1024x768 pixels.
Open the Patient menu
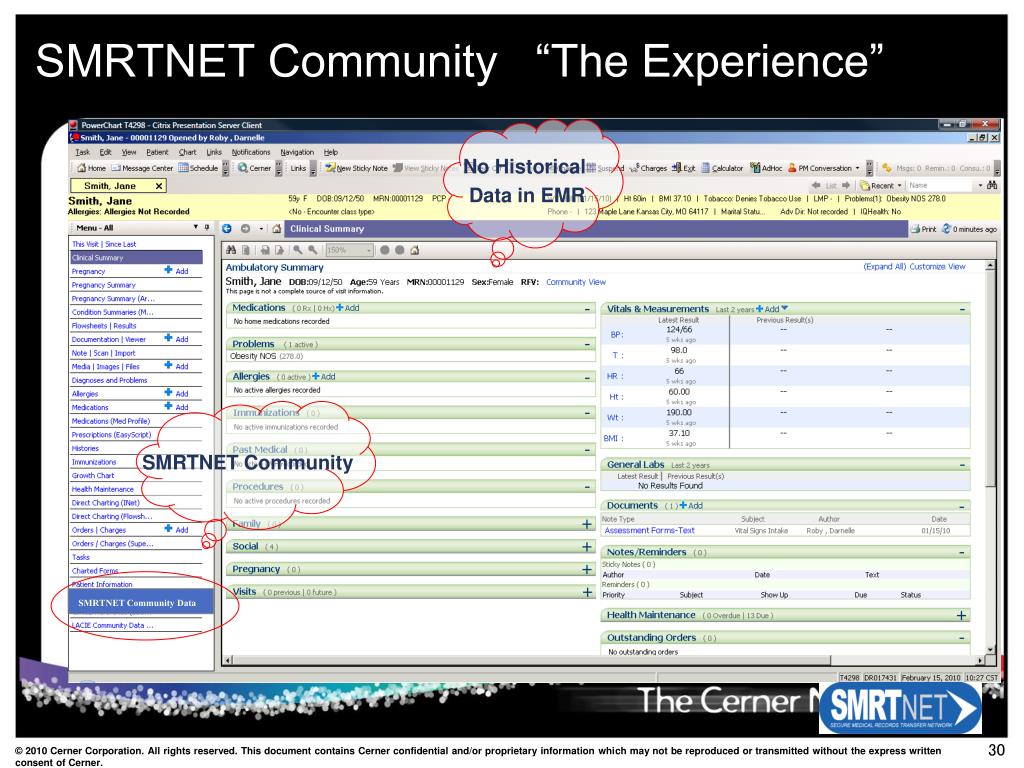(x=157, y=152)
